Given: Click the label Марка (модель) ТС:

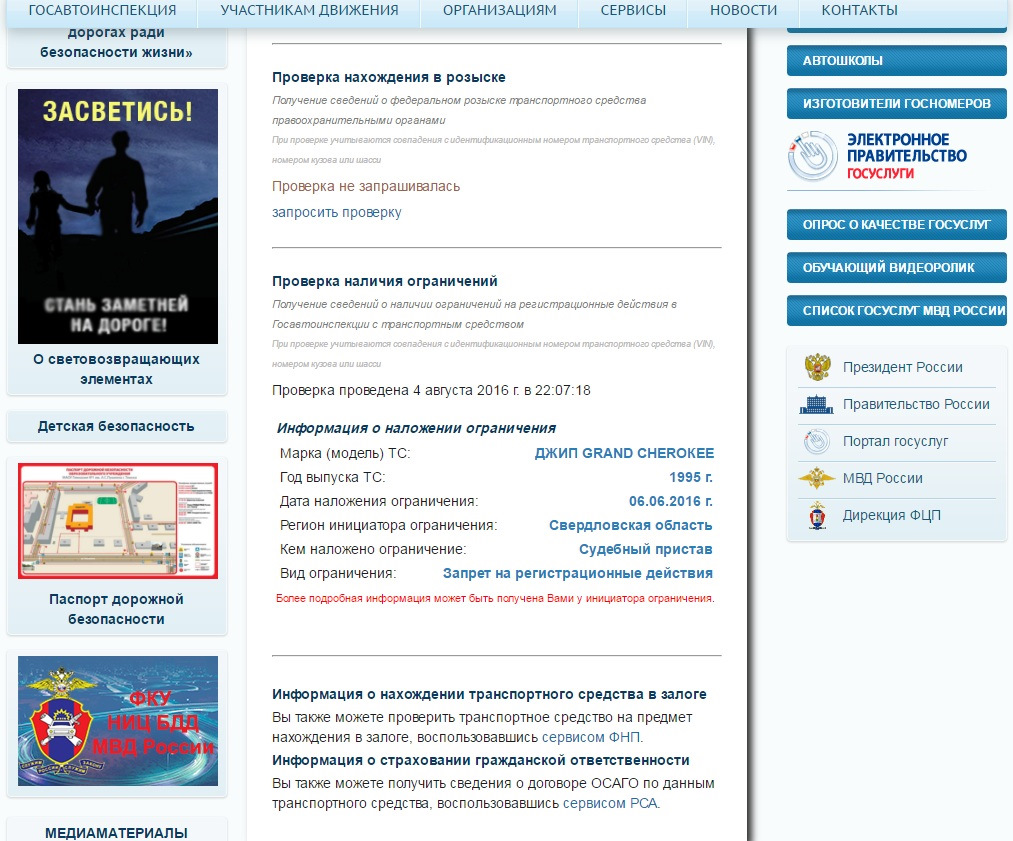Looking at the screenshot, I should tap(345, 453).
